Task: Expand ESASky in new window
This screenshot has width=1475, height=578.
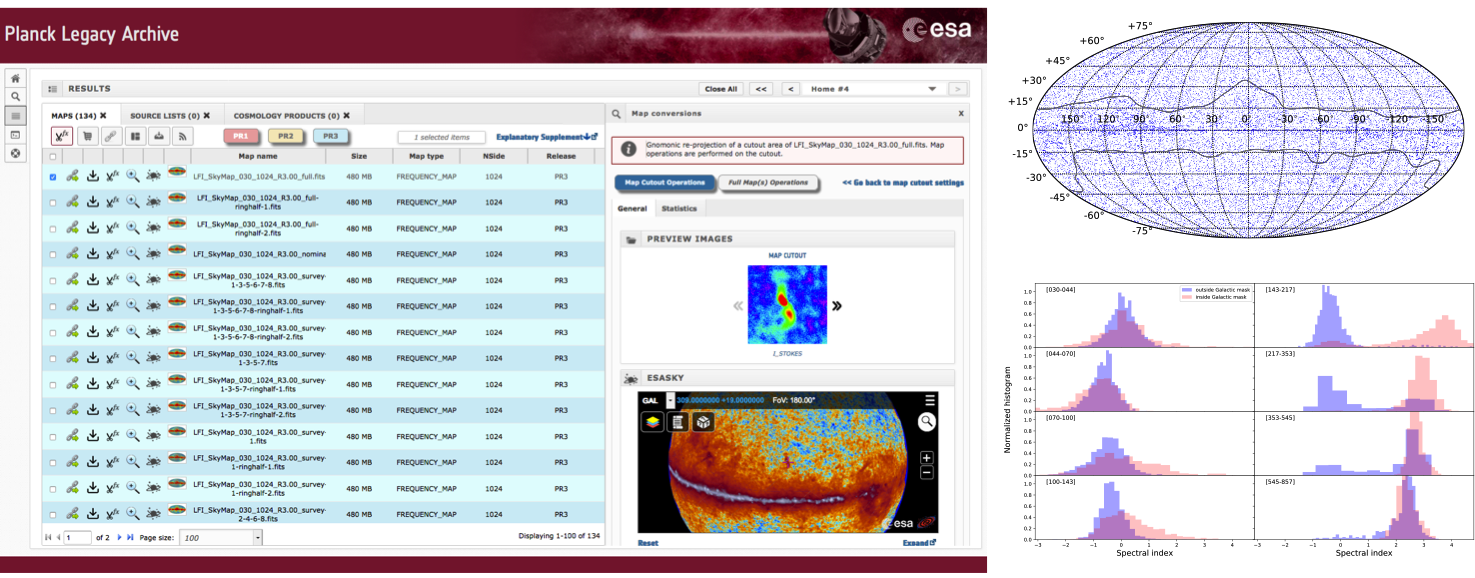Action: [919, 543]
